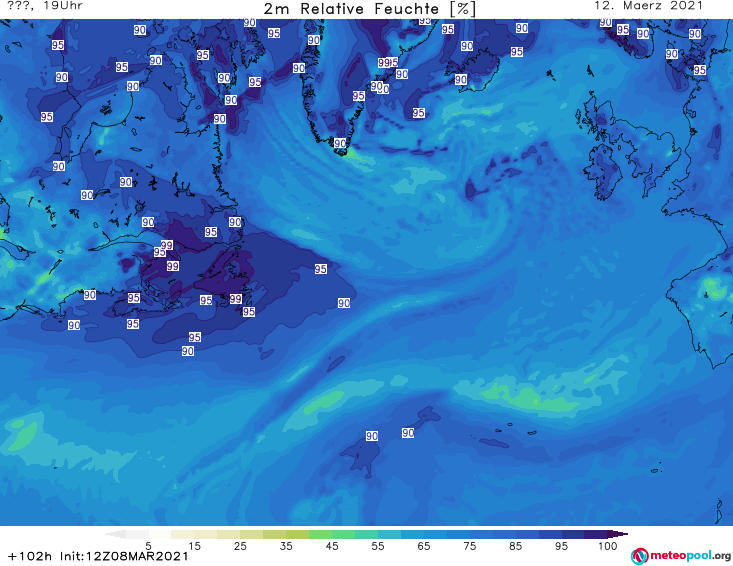The height and width of the screenshot is (566, 733).
Task: Click the colorbar tick label '100'
Action: pos(608,546)
